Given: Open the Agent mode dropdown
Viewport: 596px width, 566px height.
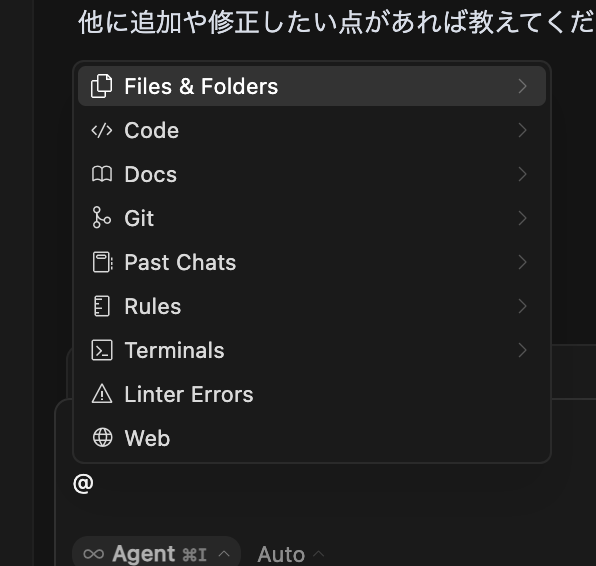Looking at the screenshot, I should 156,553.
